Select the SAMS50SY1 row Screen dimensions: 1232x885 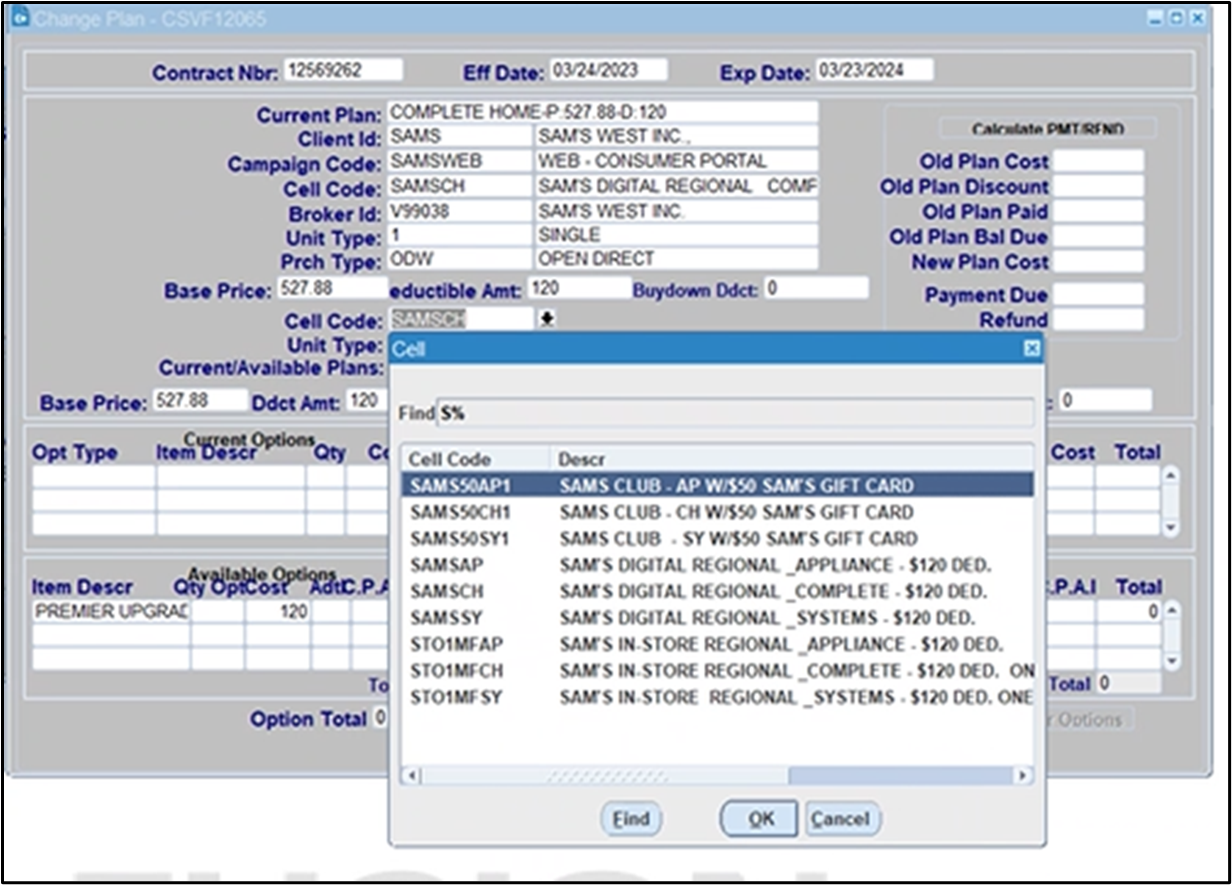tap(716, 538)
